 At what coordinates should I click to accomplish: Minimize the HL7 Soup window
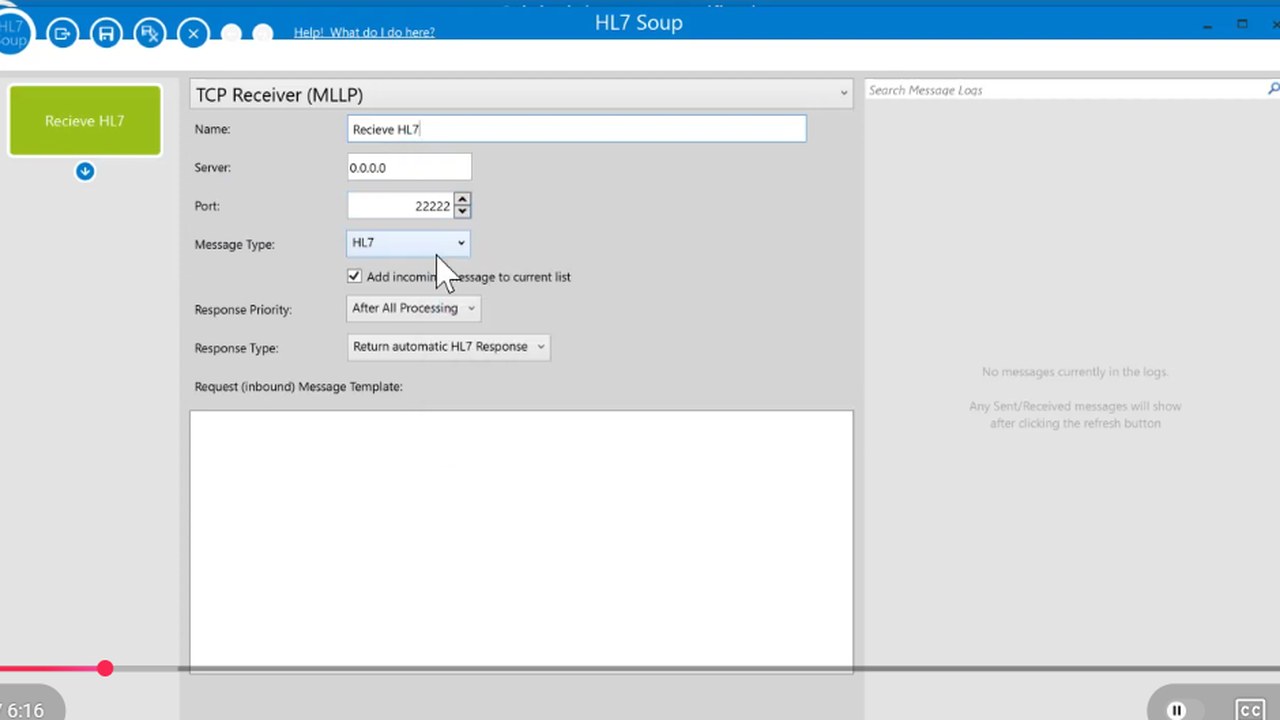[1208, 24]
